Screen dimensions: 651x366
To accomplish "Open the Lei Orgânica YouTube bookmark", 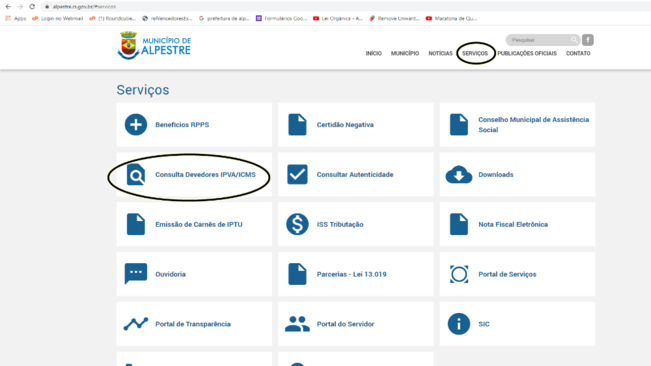I will click(338, 18).
